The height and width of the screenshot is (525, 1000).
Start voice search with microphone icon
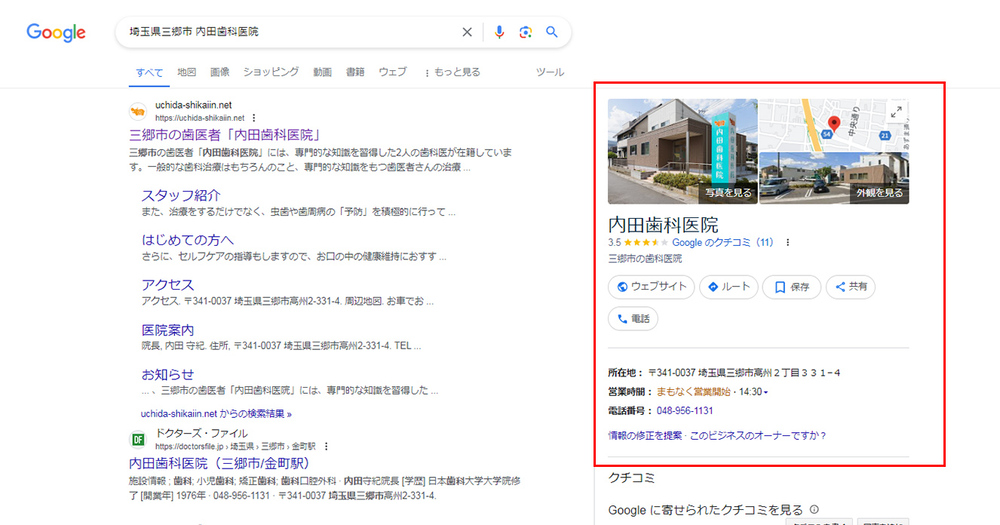pyautogui.click(x=500, y=32)
